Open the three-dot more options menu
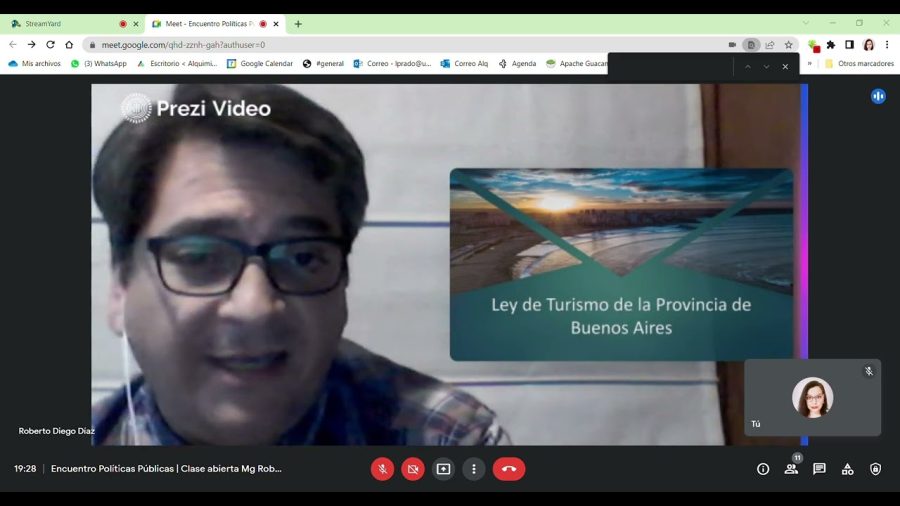This screenshot has height=506, width=900. point(474,469)
